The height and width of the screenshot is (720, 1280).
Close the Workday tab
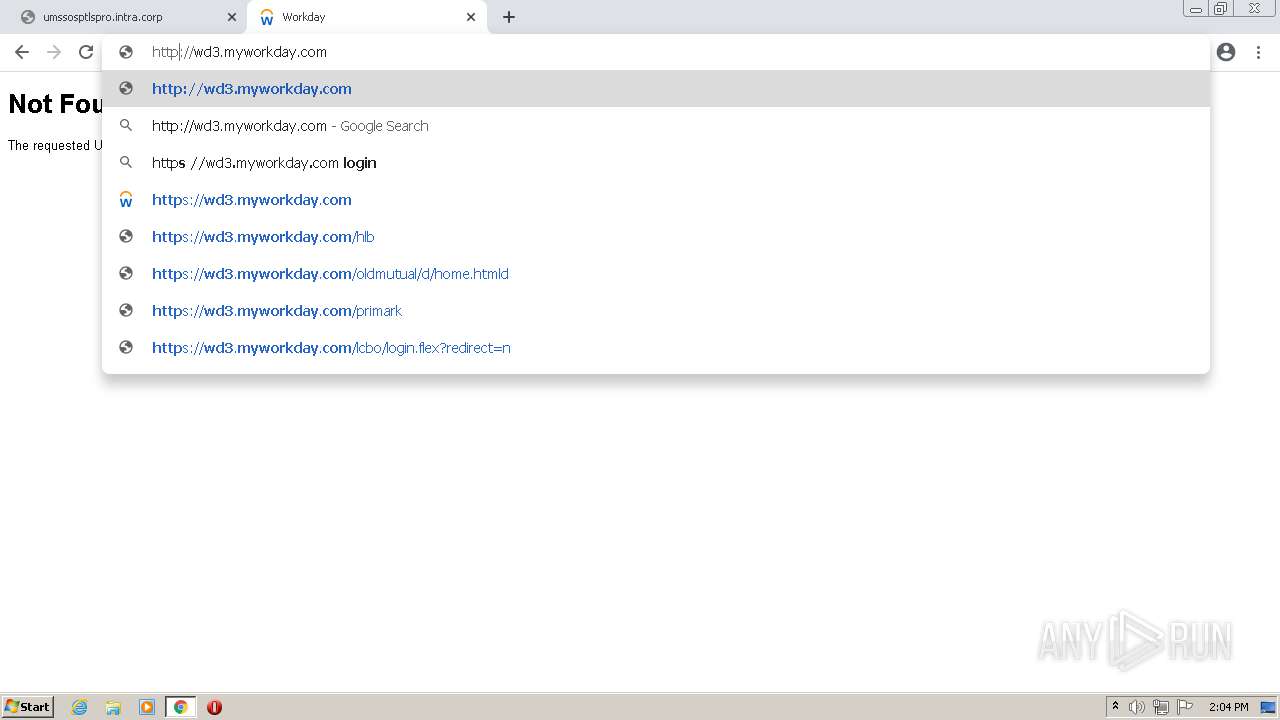471,17
